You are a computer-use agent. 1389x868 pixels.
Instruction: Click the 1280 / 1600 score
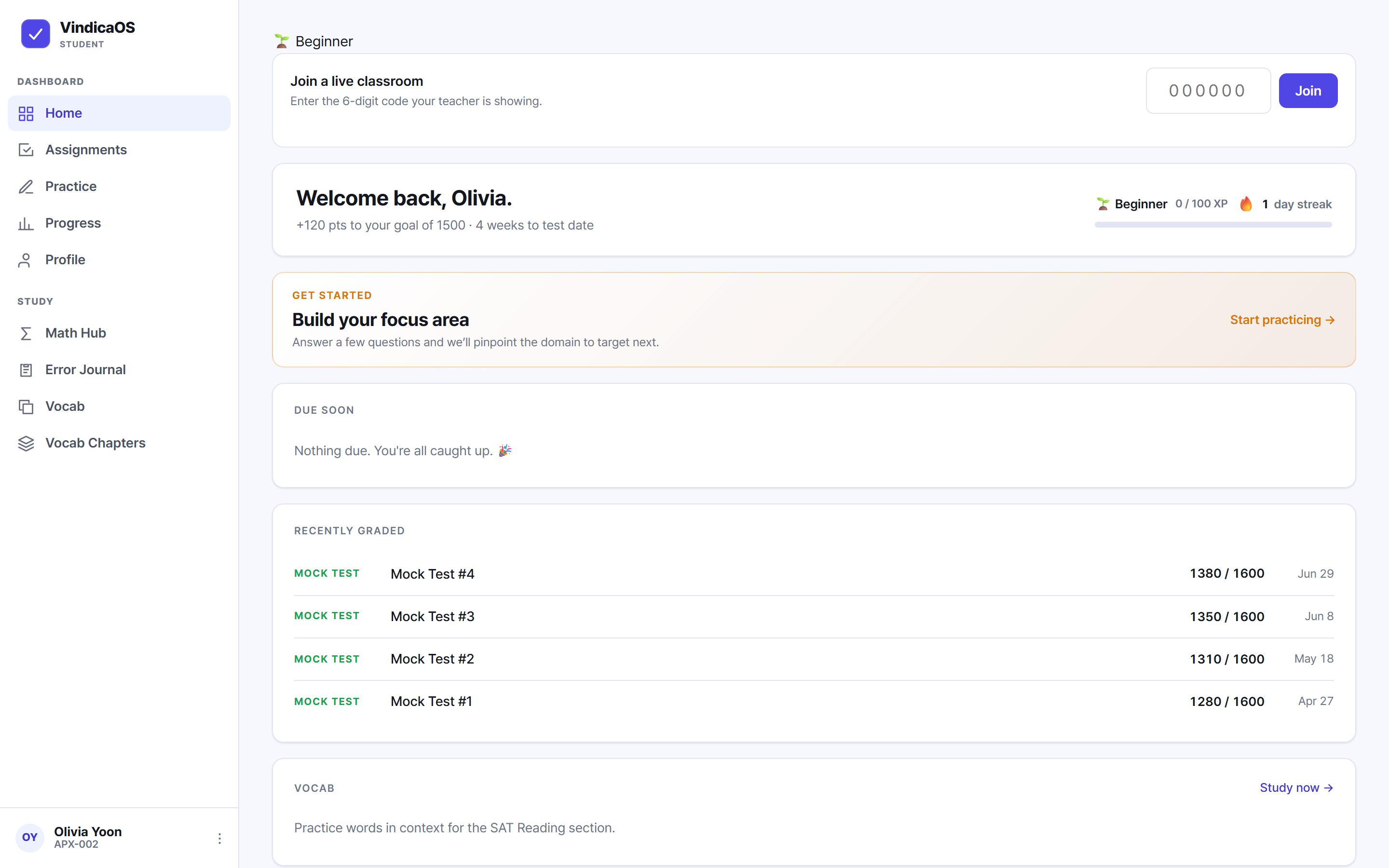coord(1226,702)
